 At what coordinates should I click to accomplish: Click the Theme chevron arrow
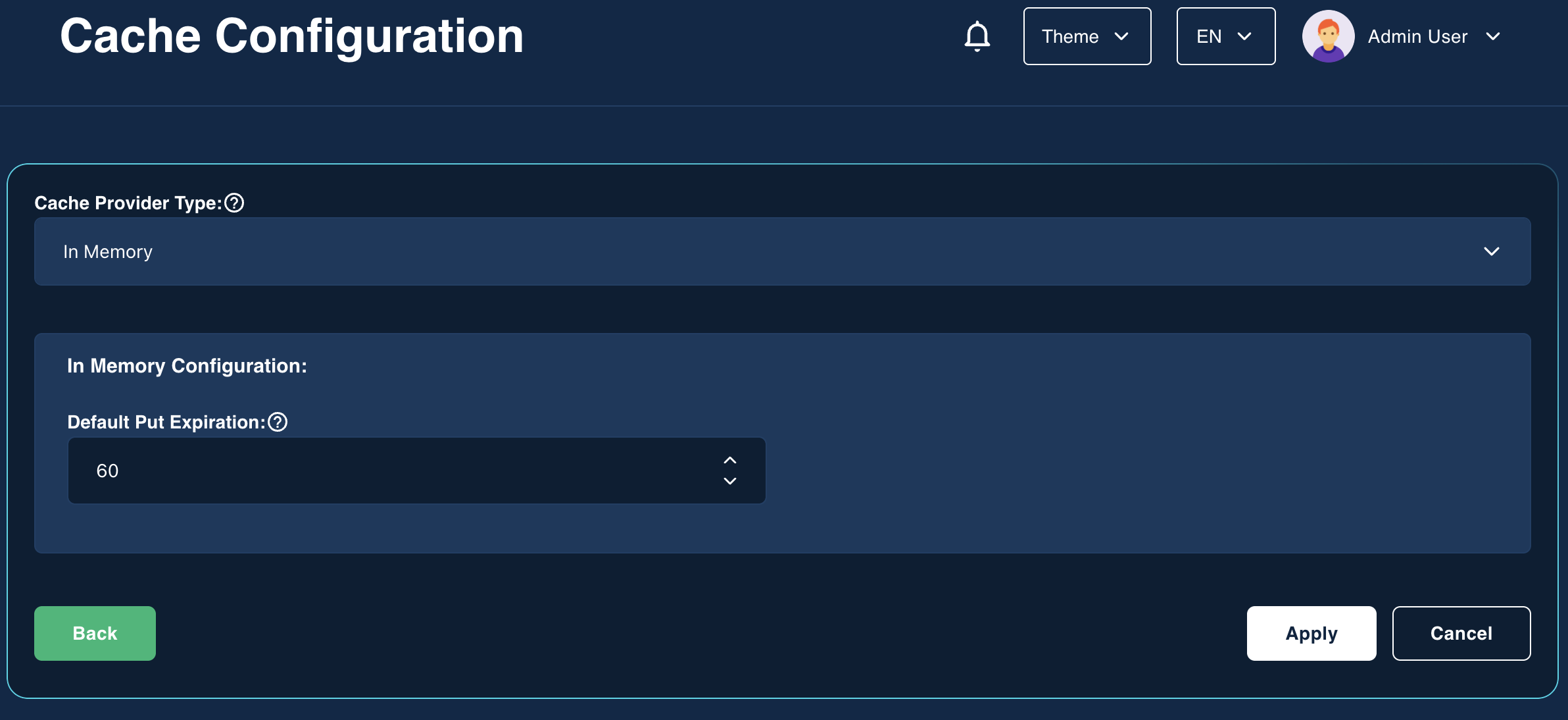1121,36
